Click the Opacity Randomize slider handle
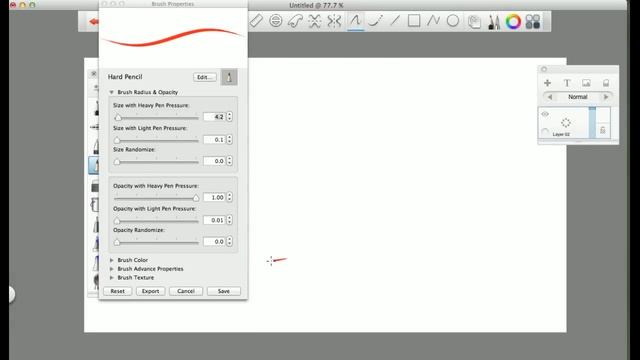640x360 pixels. [x=117, y=242]
